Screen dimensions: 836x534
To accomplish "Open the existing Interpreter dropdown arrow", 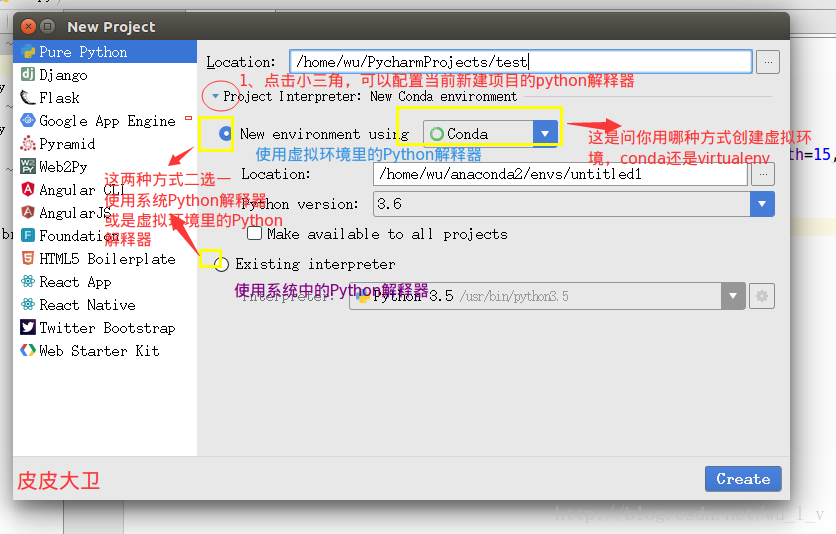I will point(733,296).
